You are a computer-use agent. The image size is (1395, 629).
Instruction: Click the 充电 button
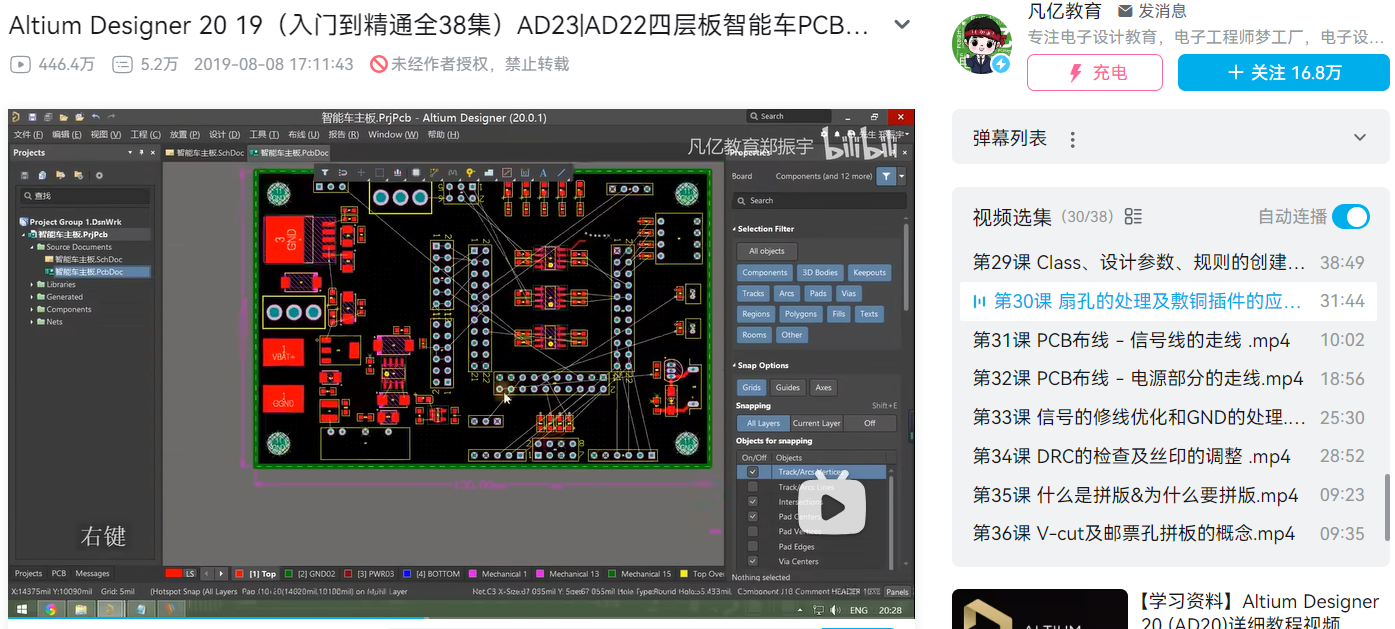(1095, 72)
